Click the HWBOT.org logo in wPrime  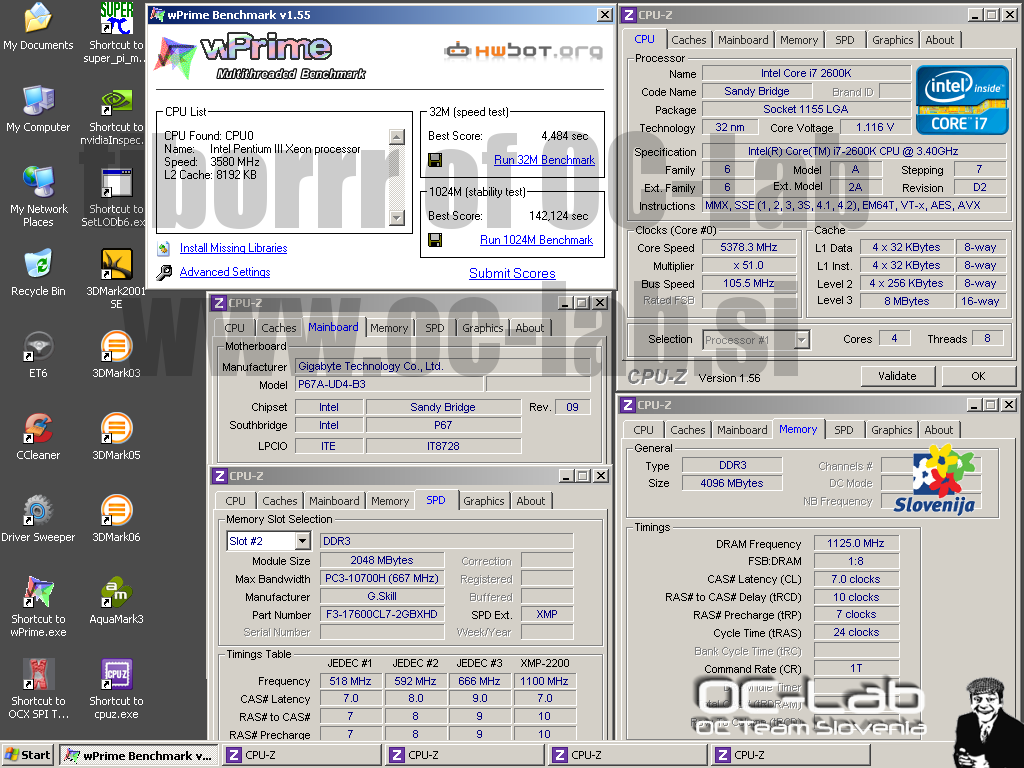click(x=524, y=50)
